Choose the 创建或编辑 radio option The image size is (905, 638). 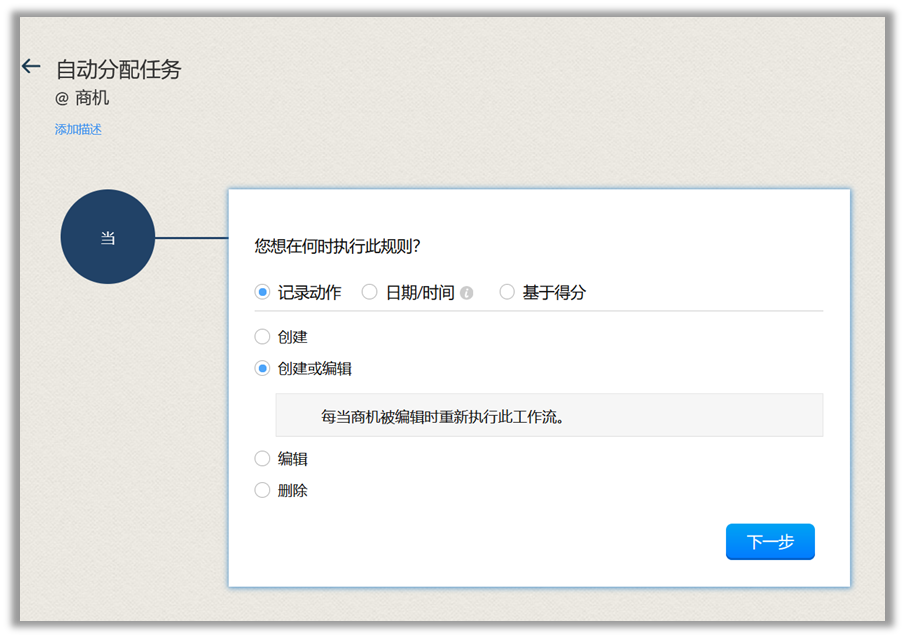(263, 368)
